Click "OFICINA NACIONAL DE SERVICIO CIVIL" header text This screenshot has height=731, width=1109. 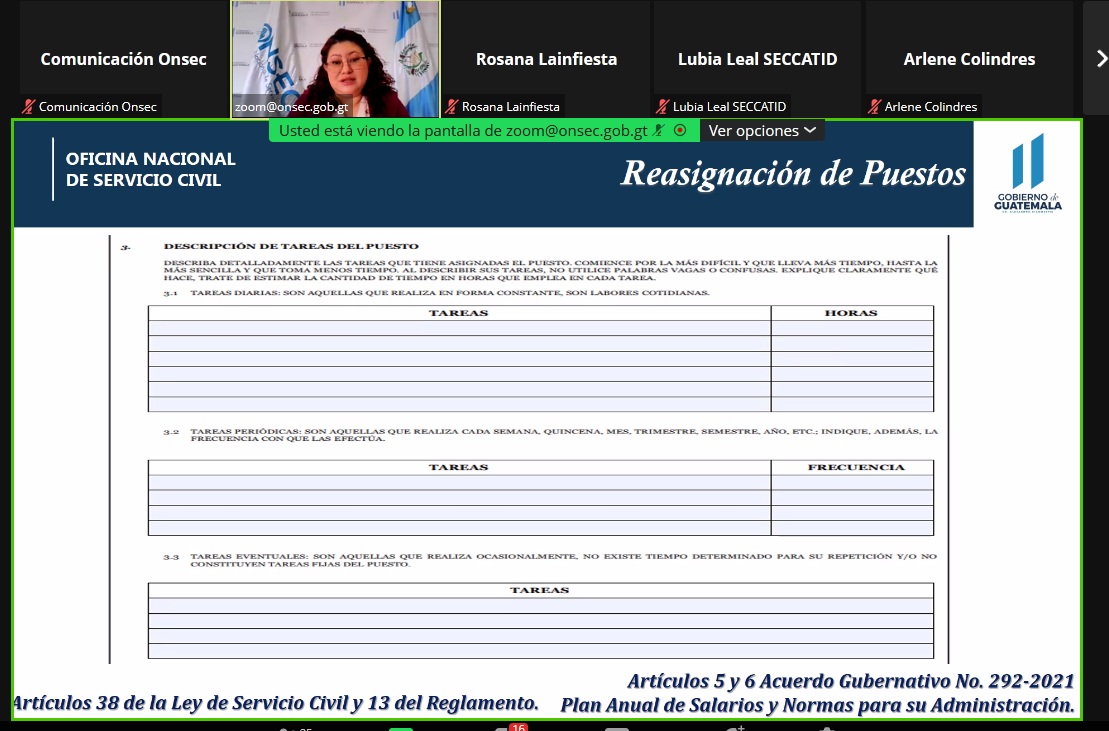click(x=151, y=170)
